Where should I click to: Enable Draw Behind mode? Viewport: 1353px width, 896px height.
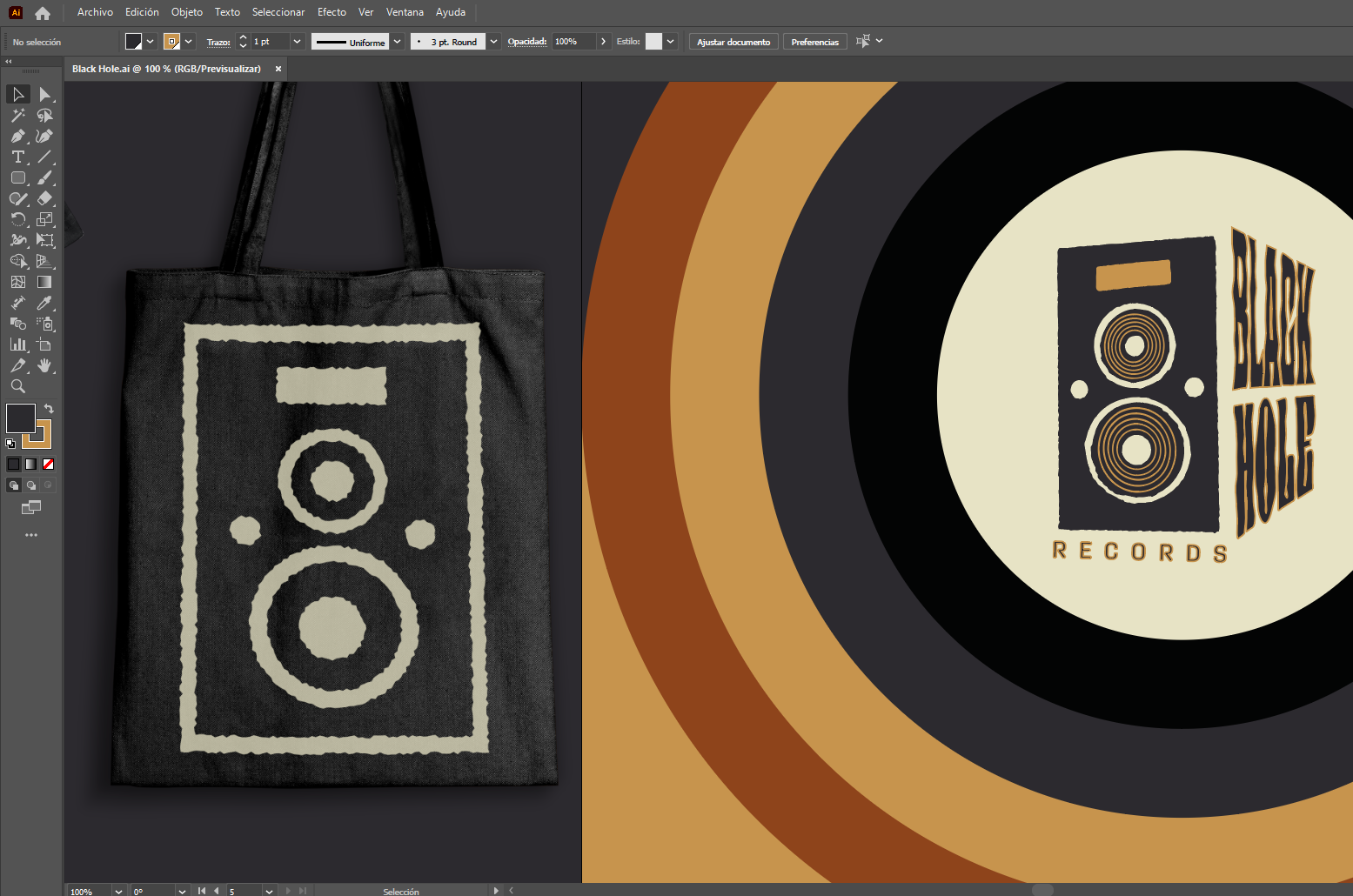pyautogui.click(x=31, y=485)
